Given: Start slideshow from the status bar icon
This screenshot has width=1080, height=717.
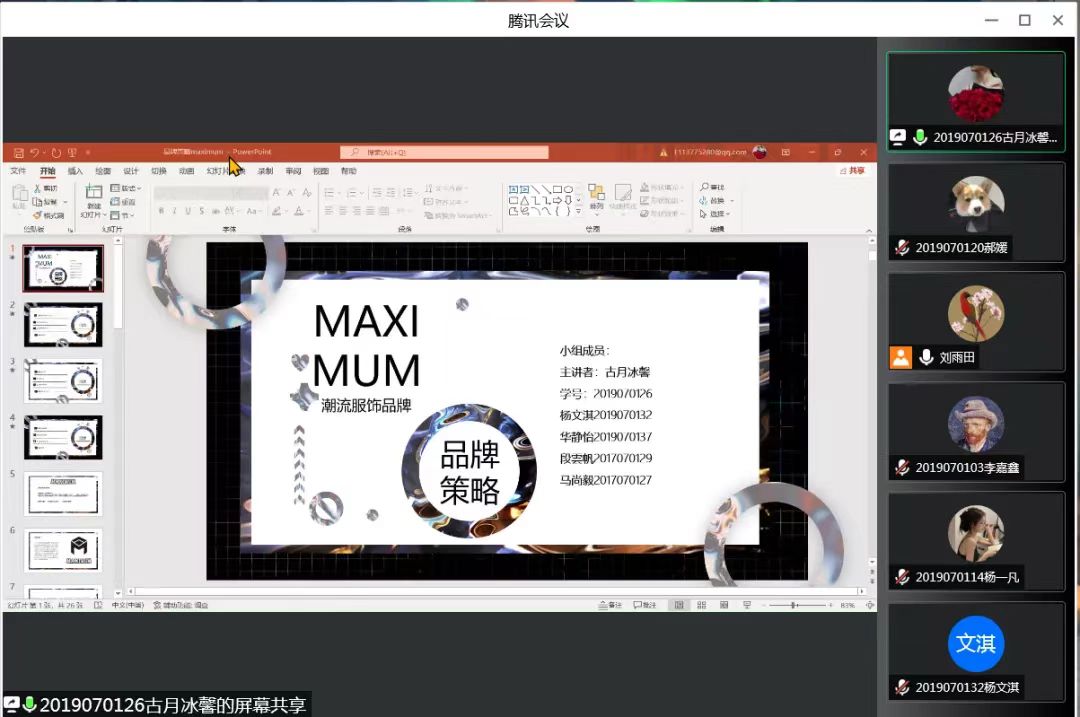Looking at the screenshot, I should point(747,604).
